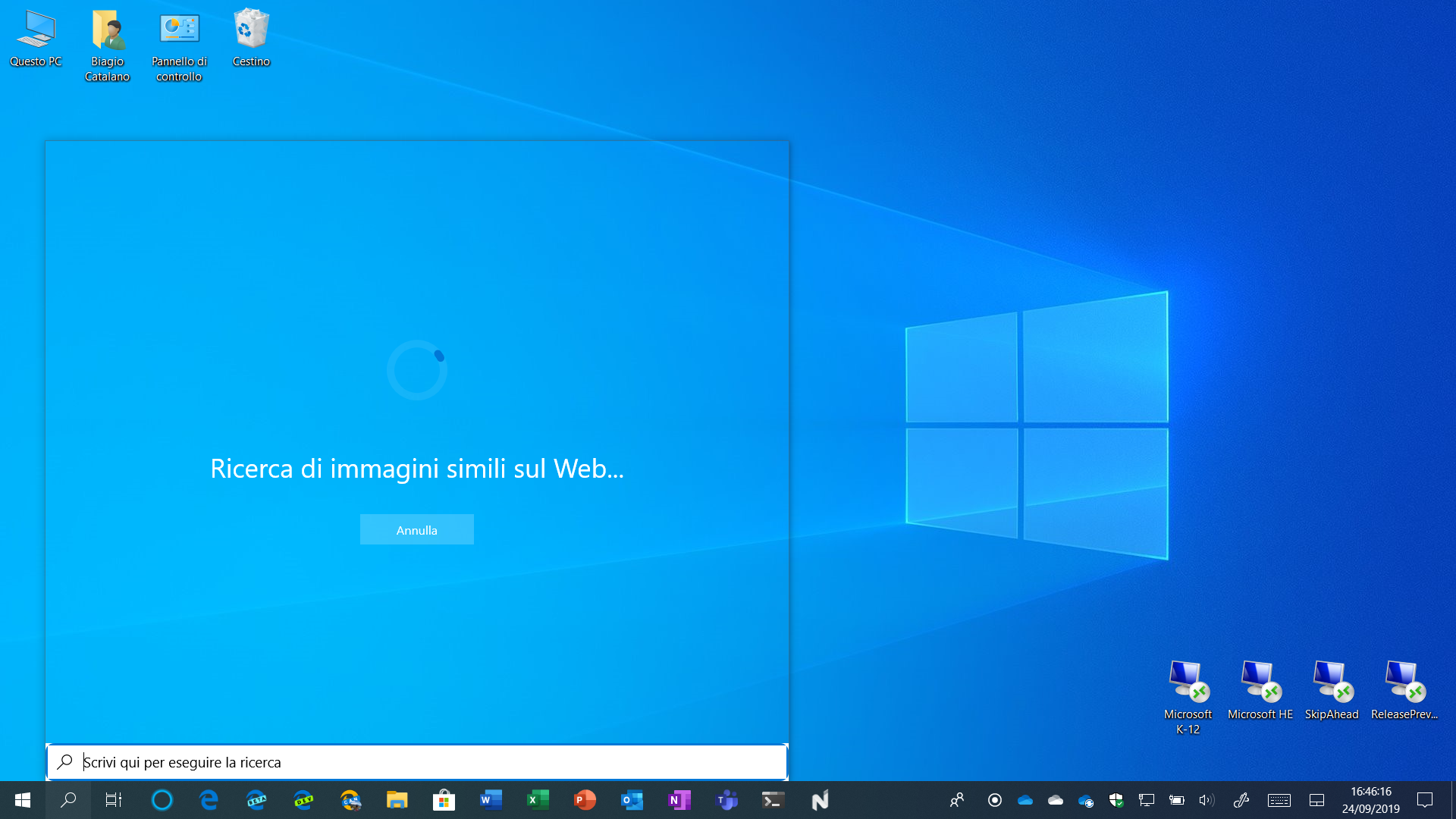Select the ReleasePrev... remote desktop shortcut

[1404, 689]
